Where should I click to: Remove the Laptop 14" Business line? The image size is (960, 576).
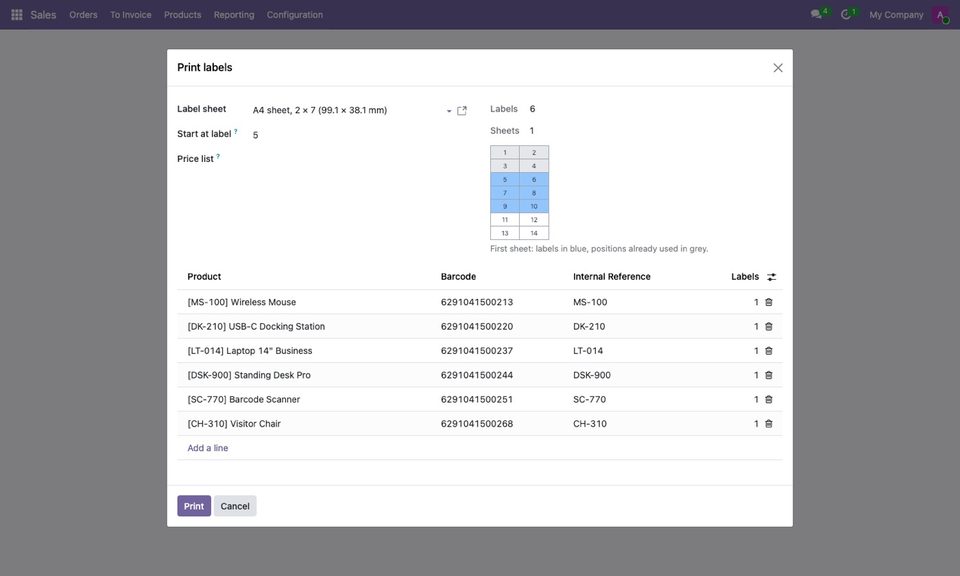pyautogui.click(x=769, y=351)
